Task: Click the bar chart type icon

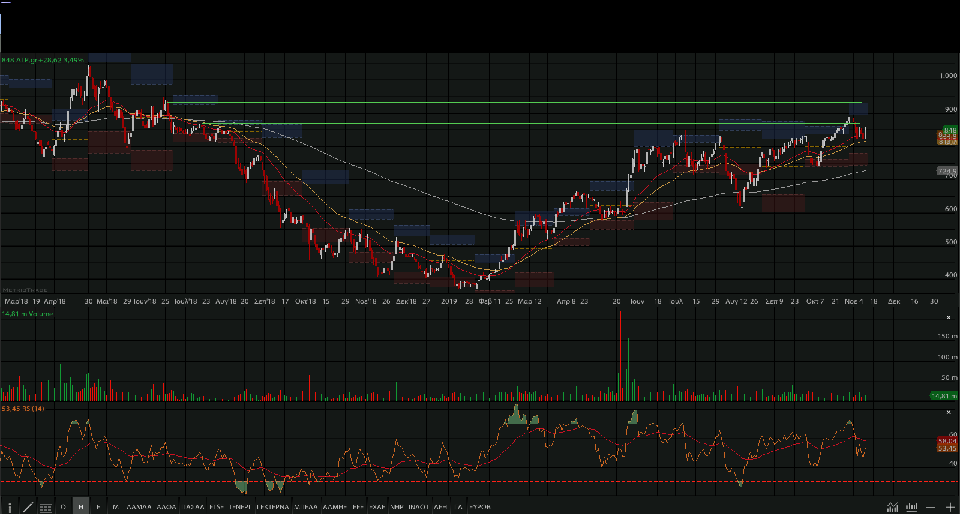Action: 910,507
